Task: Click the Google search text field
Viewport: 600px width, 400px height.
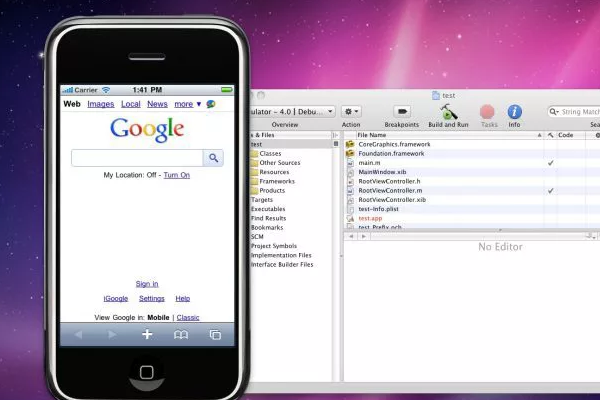Action: pyautogui.click(x=137, y=158)
